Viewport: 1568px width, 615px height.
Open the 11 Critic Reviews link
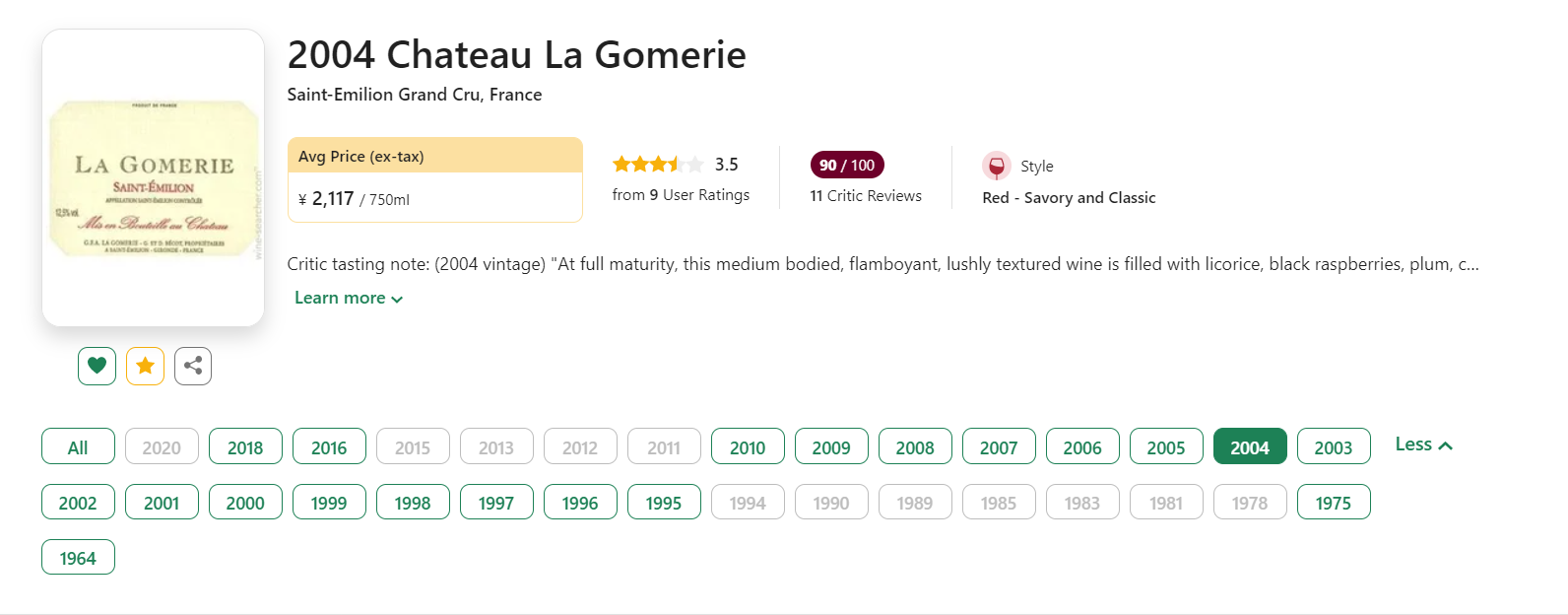pos(866,195)
